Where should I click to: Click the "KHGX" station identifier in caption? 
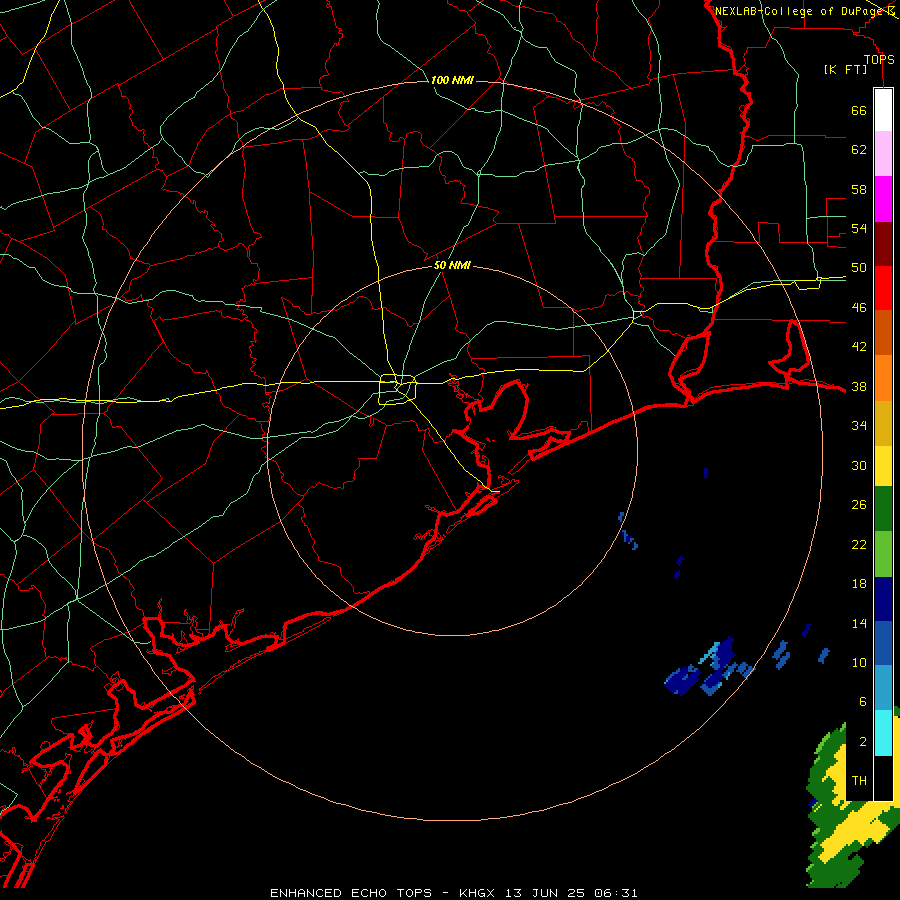click(479, 893)
